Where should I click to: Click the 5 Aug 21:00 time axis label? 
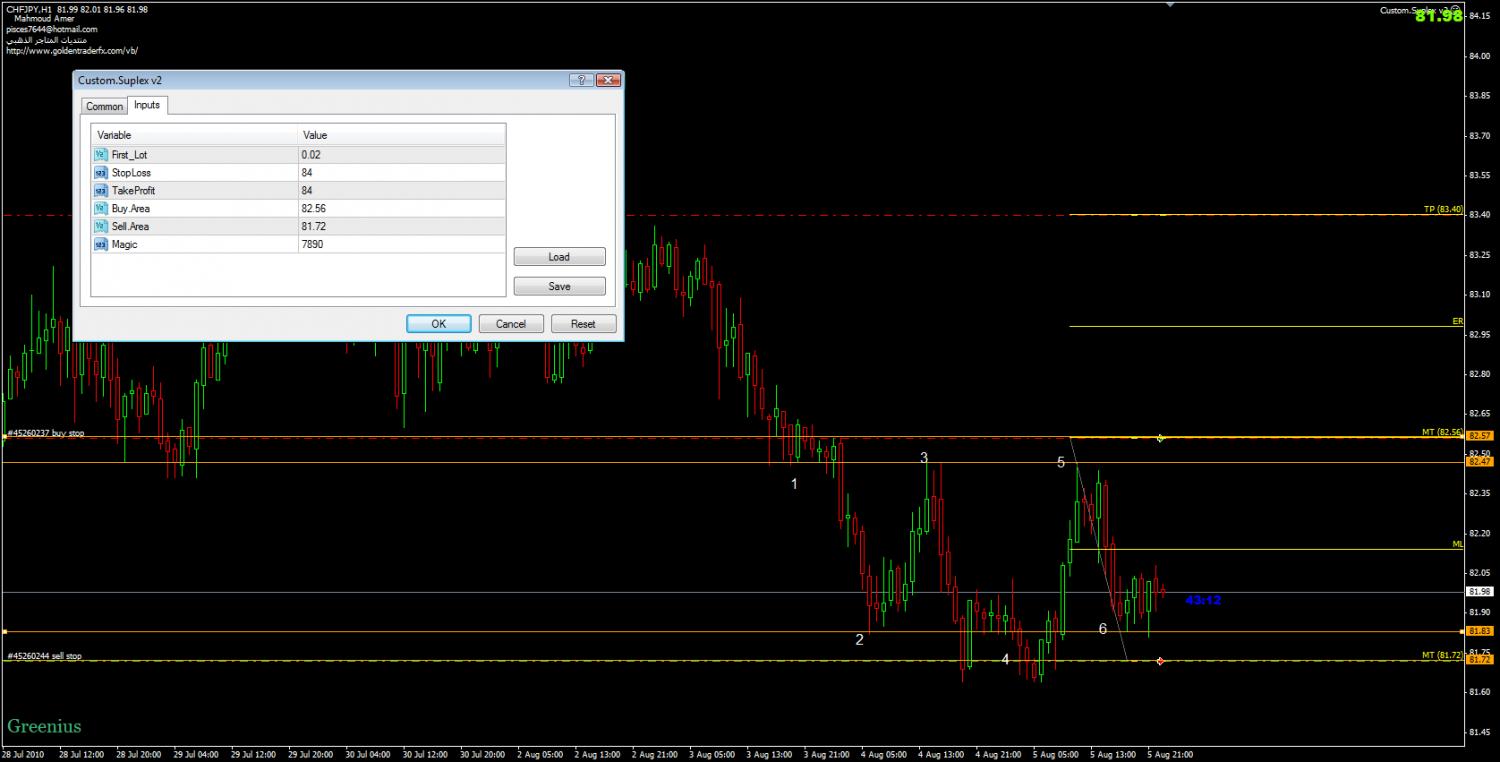1168,754
